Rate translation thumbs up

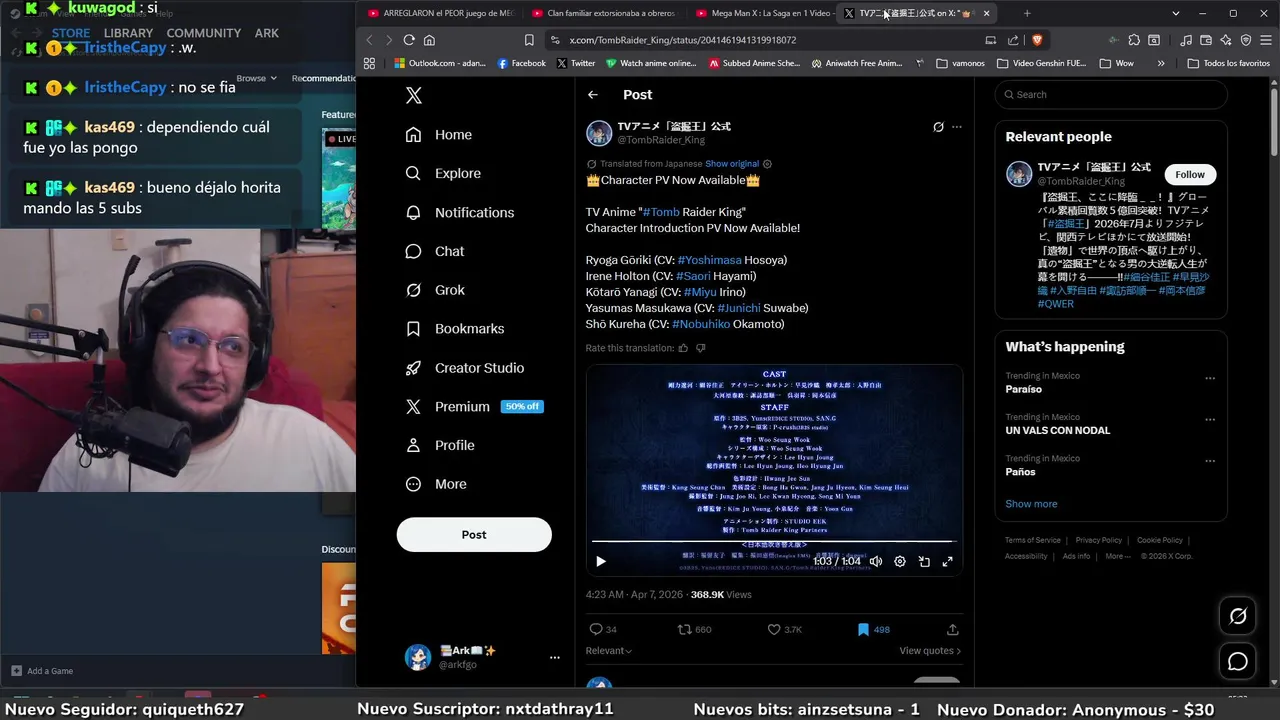point(684,348)
